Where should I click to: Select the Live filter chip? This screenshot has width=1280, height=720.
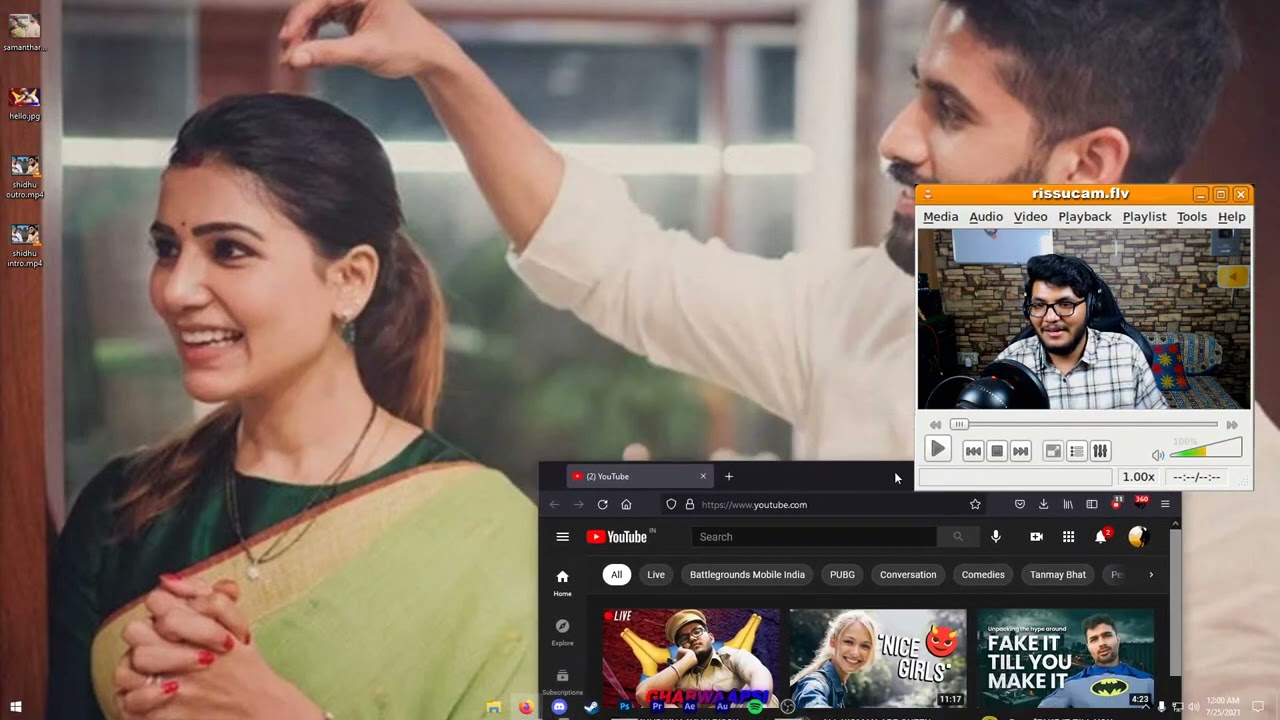(656, 574)
